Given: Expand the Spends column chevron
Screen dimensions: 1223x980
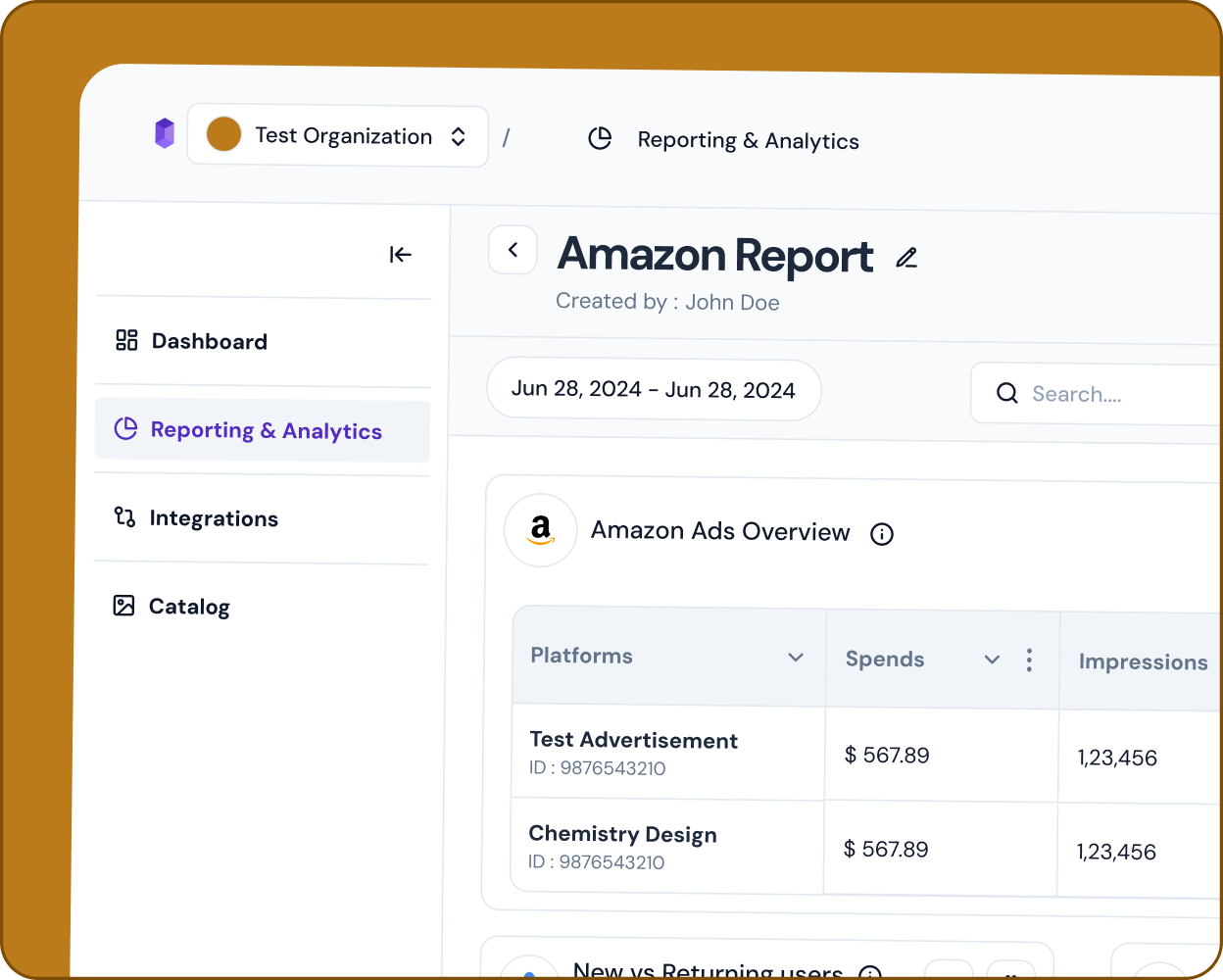Looking at the screenshot, I should [x=992, y=660].
